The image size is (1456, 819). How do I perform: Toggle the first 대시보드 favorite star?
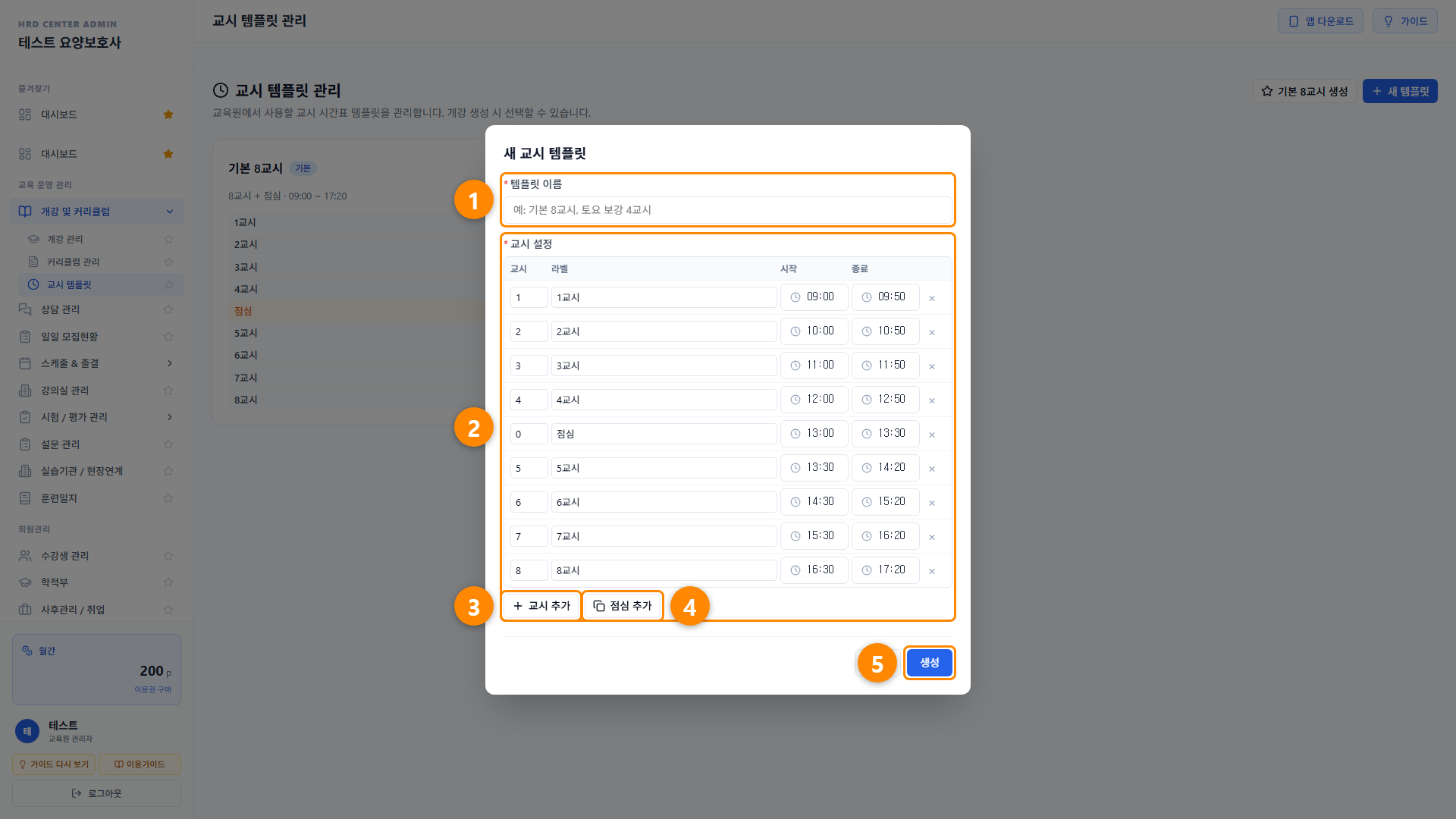168,115
